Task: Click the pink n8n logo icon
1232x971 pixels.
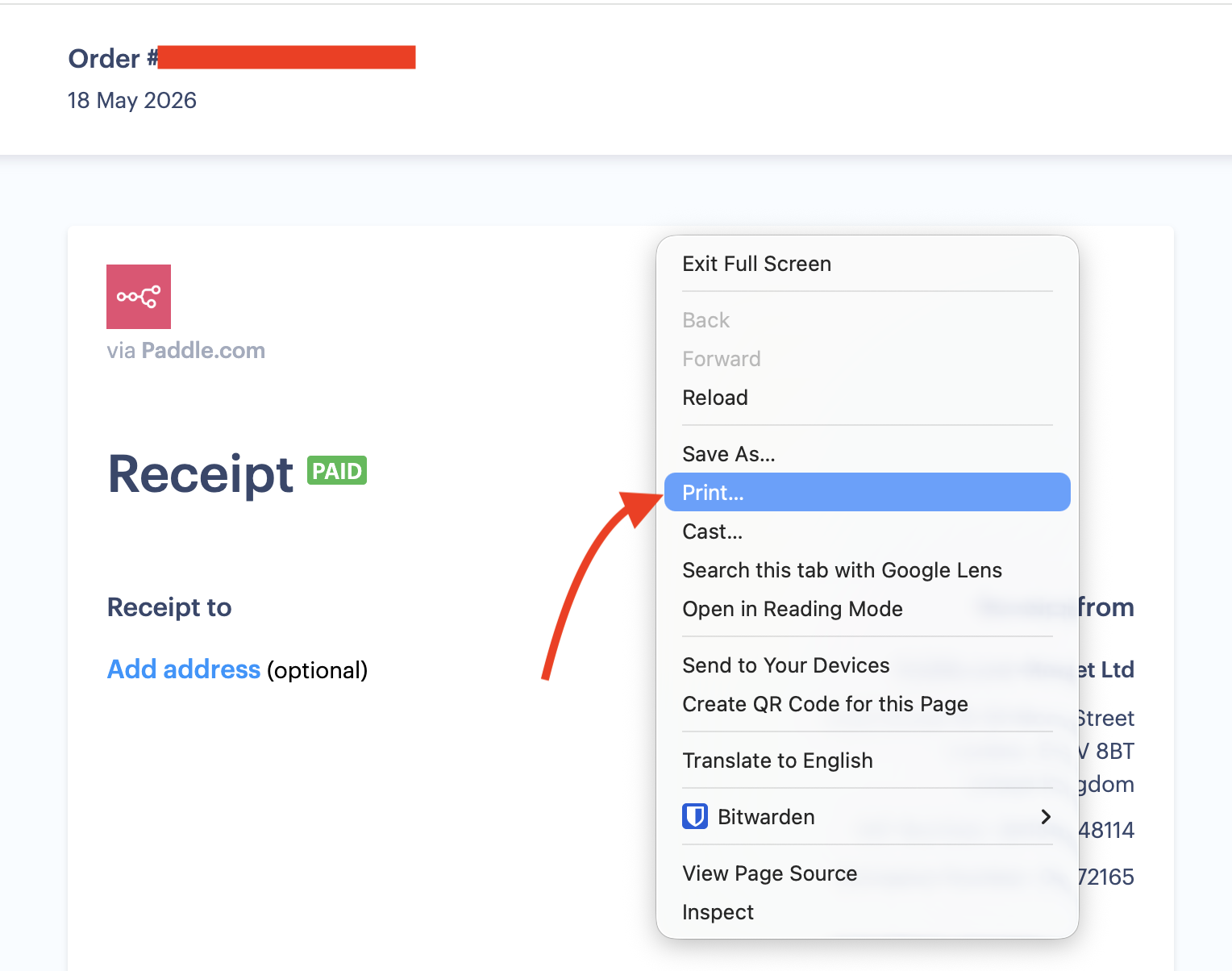Action: point(139,297)
